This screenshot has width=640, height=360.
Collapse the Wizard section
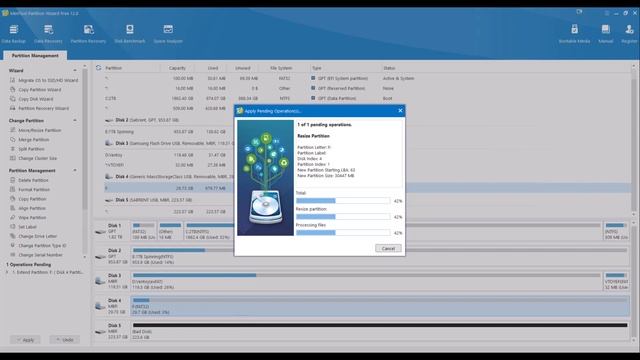tap(75, 71)
